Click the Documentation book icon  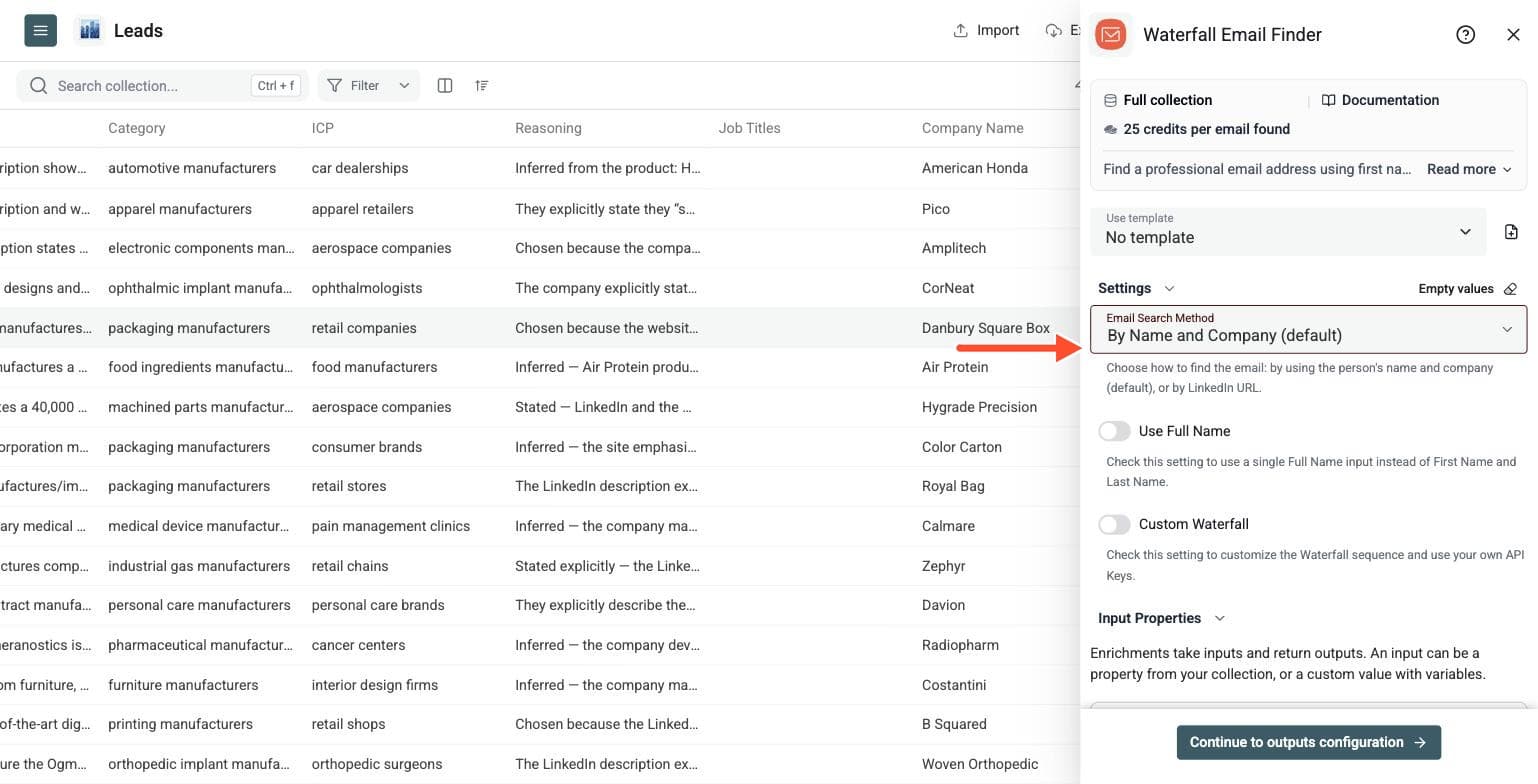(x=1329, y=100)
